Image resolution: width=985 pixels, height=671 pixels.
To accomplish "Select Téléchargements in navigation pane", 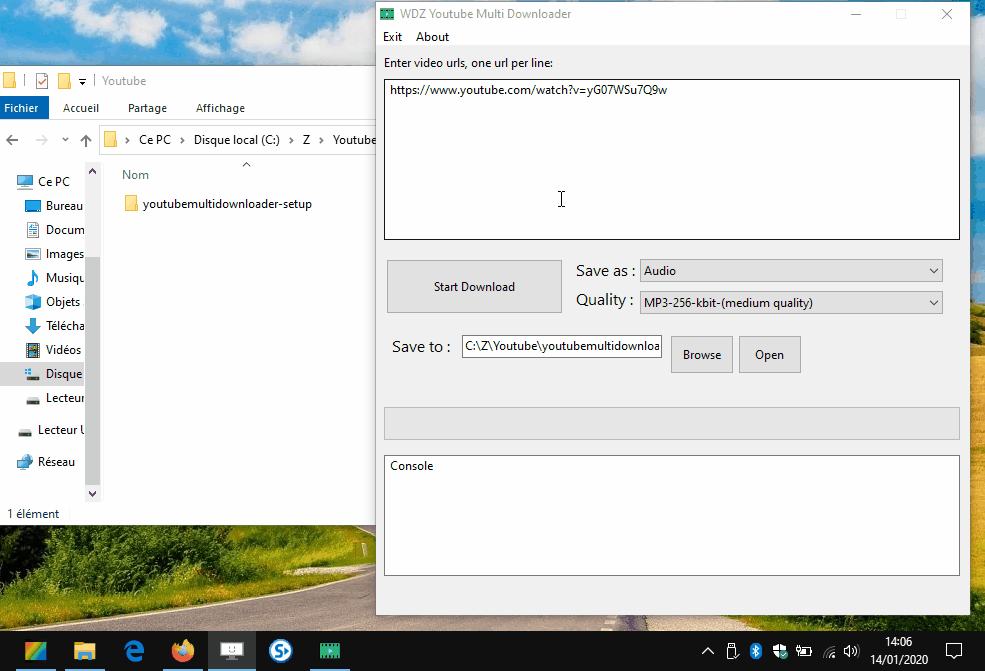I will [53, 325].
